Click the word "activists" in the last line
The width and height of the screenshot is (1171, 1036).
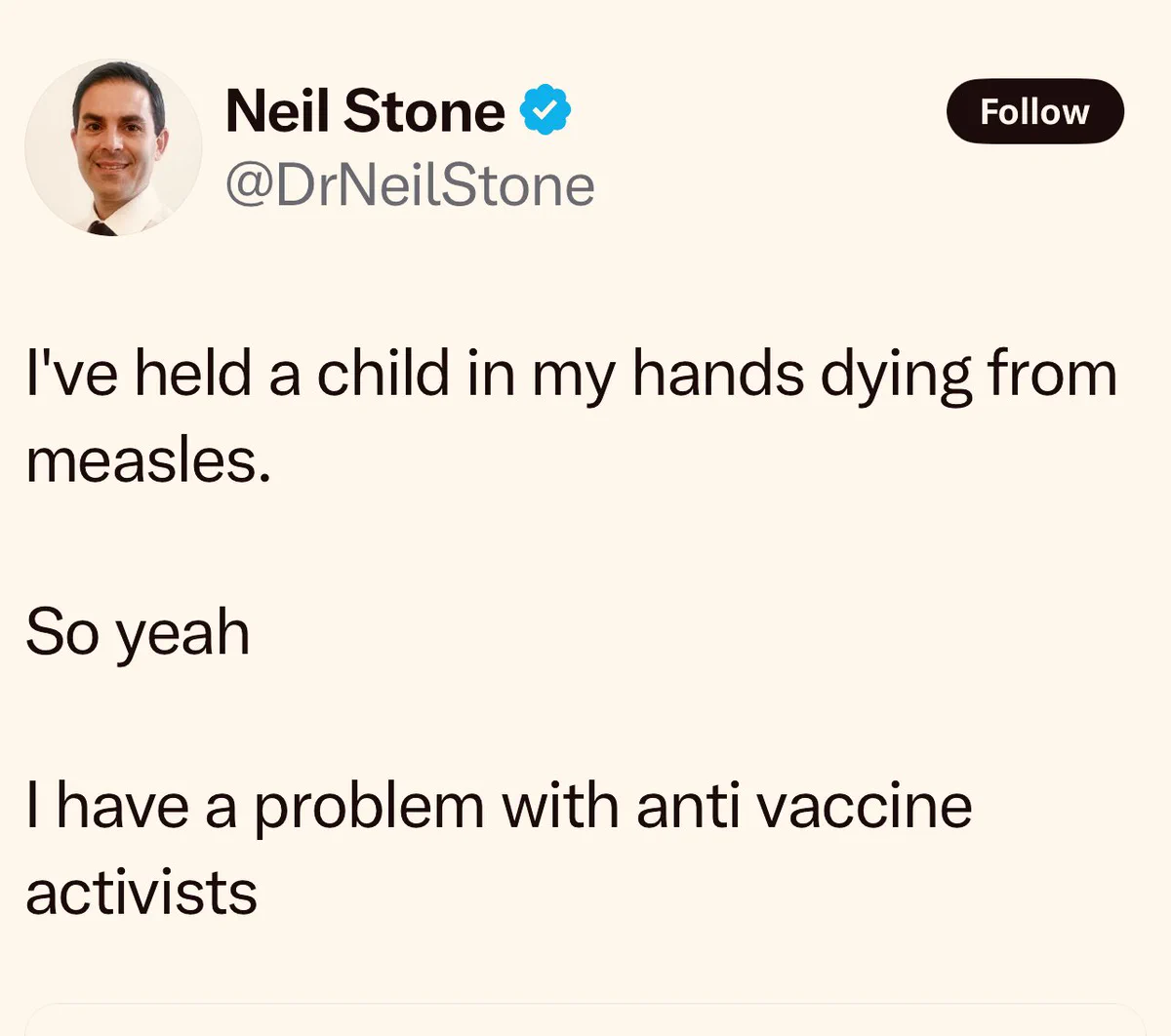[141, 894]
